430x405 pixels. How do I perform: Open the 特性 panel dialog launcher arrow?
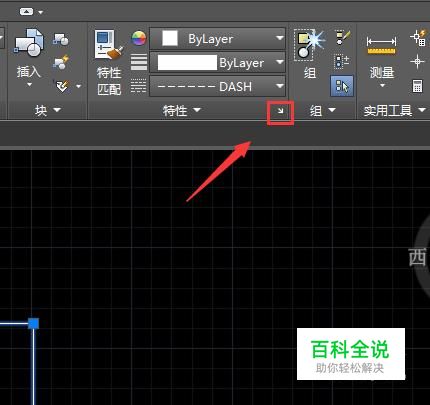coord(280,112)
